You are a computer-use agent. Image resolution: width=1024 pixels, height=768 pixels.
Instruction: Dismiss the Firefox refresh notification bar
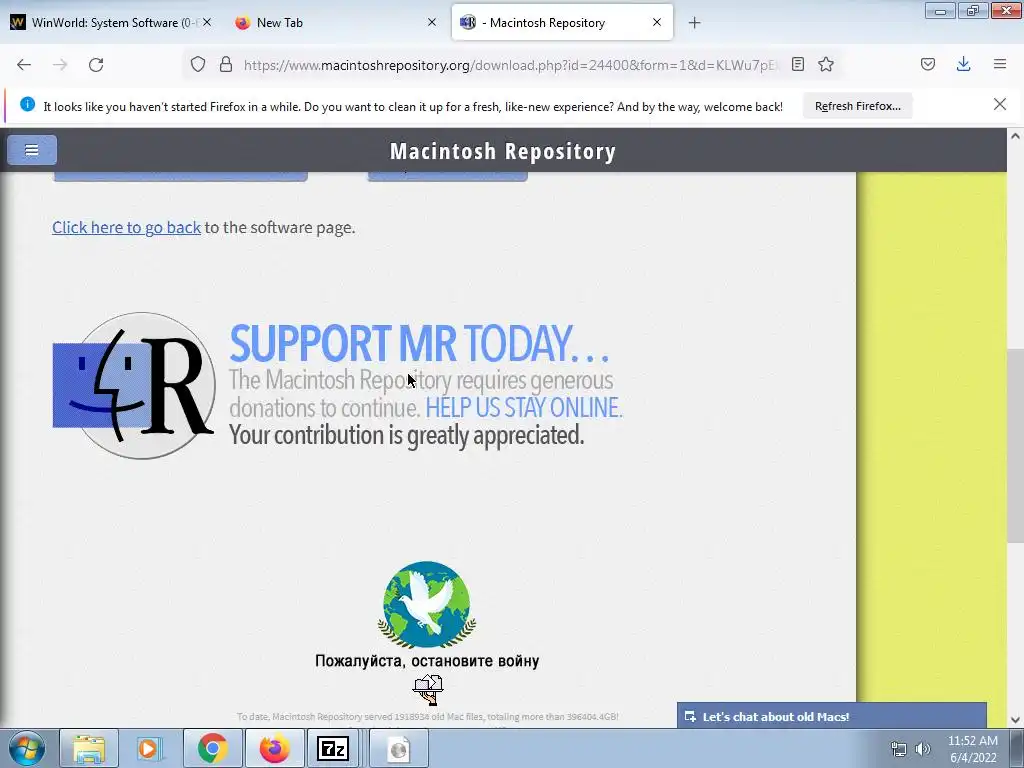[x=999, y=104]
